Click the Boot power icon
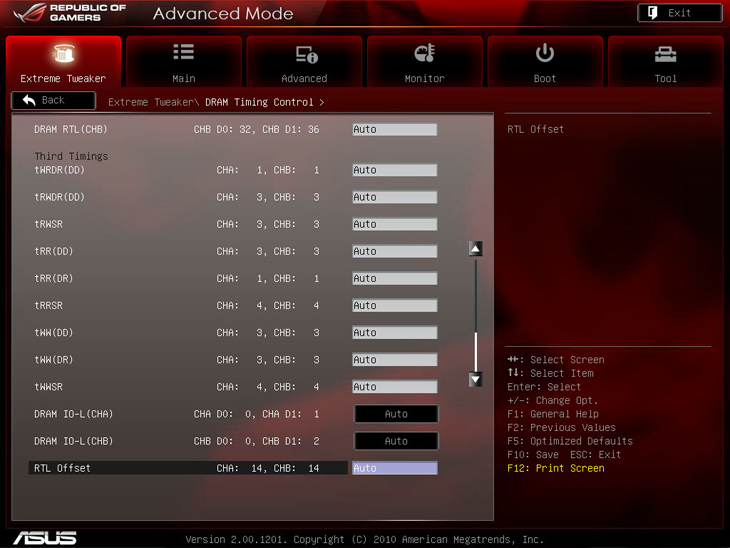Image resolution: width=730 pixels, height=548 pixels. click(545, 53)
